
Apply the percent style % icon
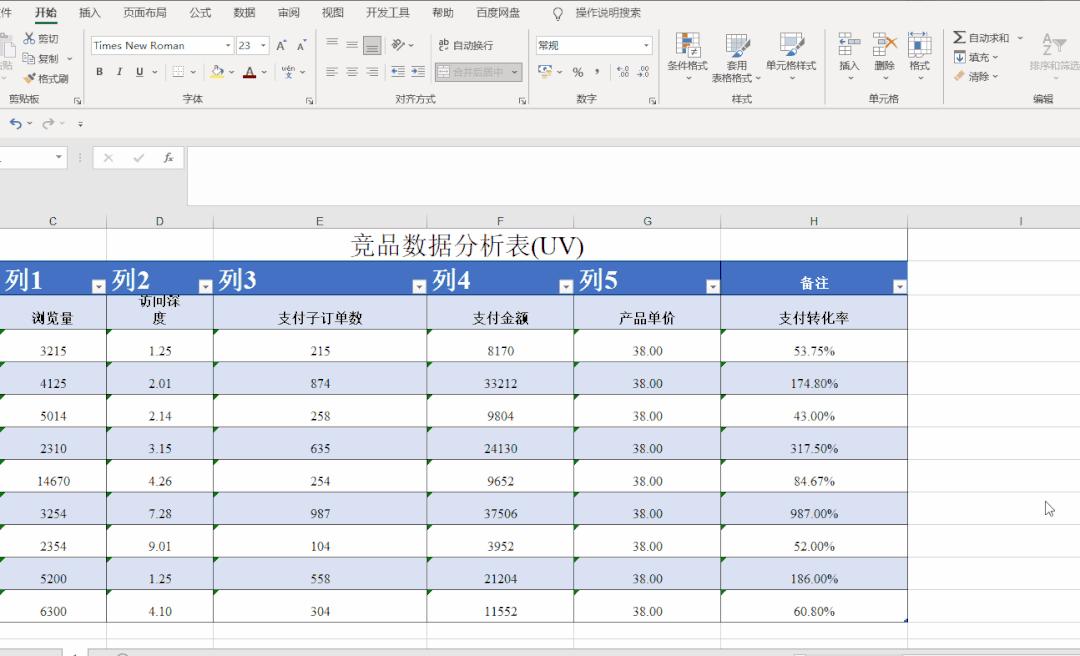[x=577, y=72]
